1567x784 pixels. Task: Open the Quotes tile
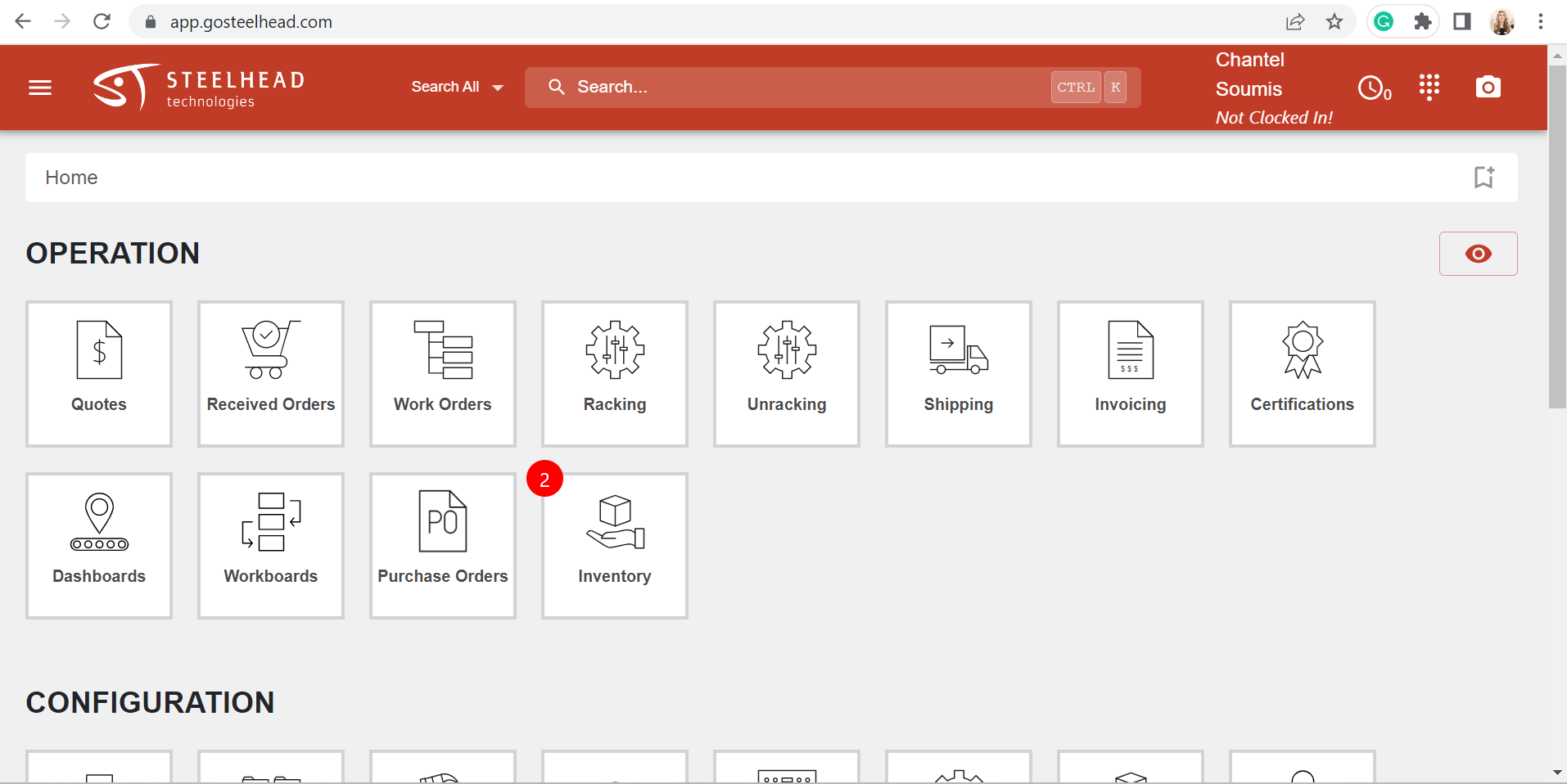coord(98,374)
